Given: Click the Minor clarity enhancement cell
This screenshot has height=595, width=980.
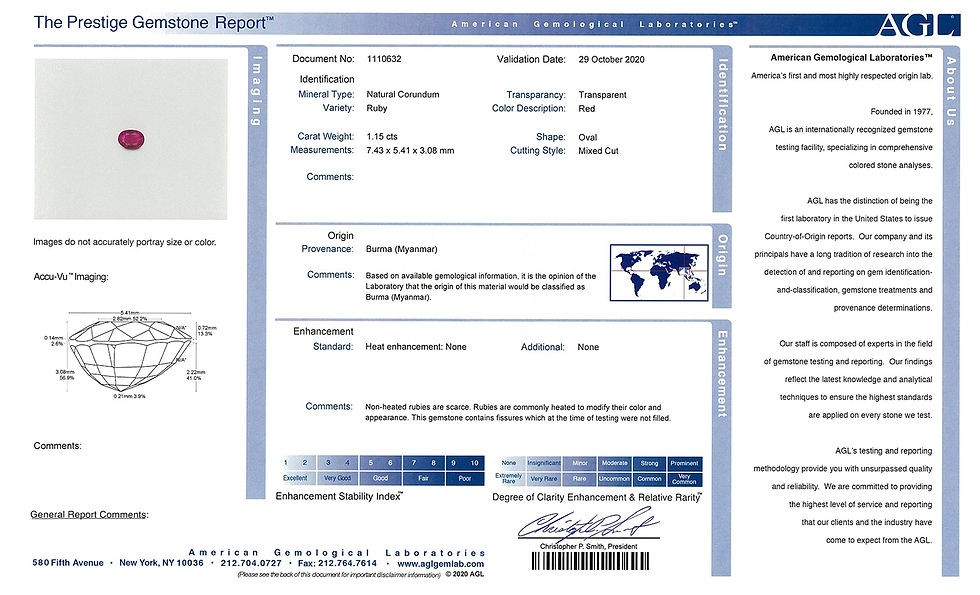Looking at the screenshot, I should tap(579, 463).
